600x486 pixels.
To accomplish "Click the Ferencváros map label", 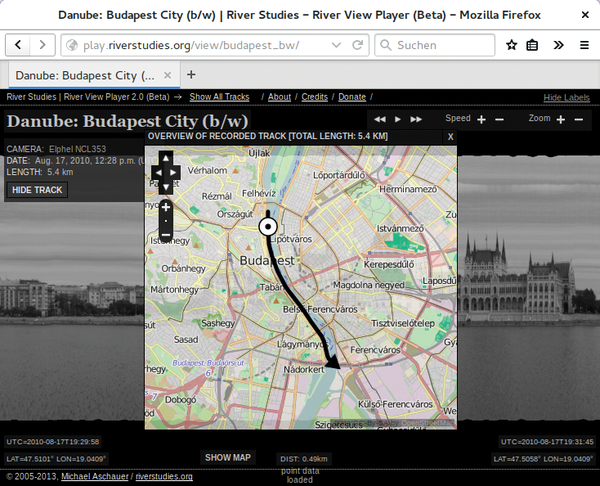I will click(375, 350).
